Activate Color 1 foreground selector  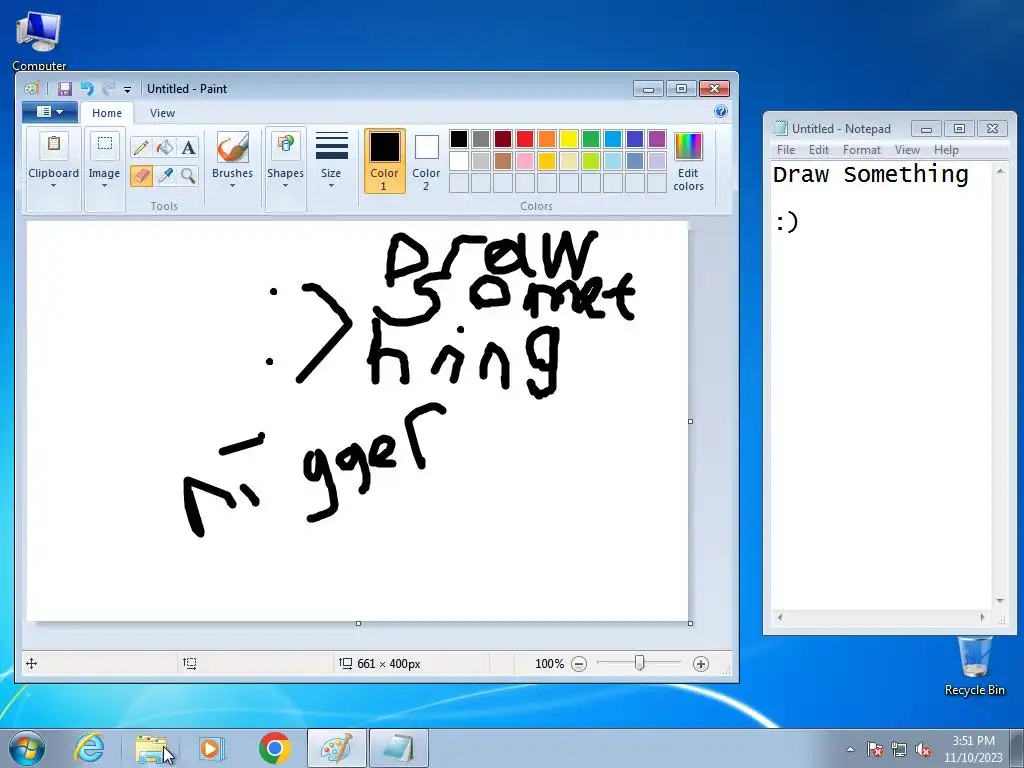pos(384,161)
